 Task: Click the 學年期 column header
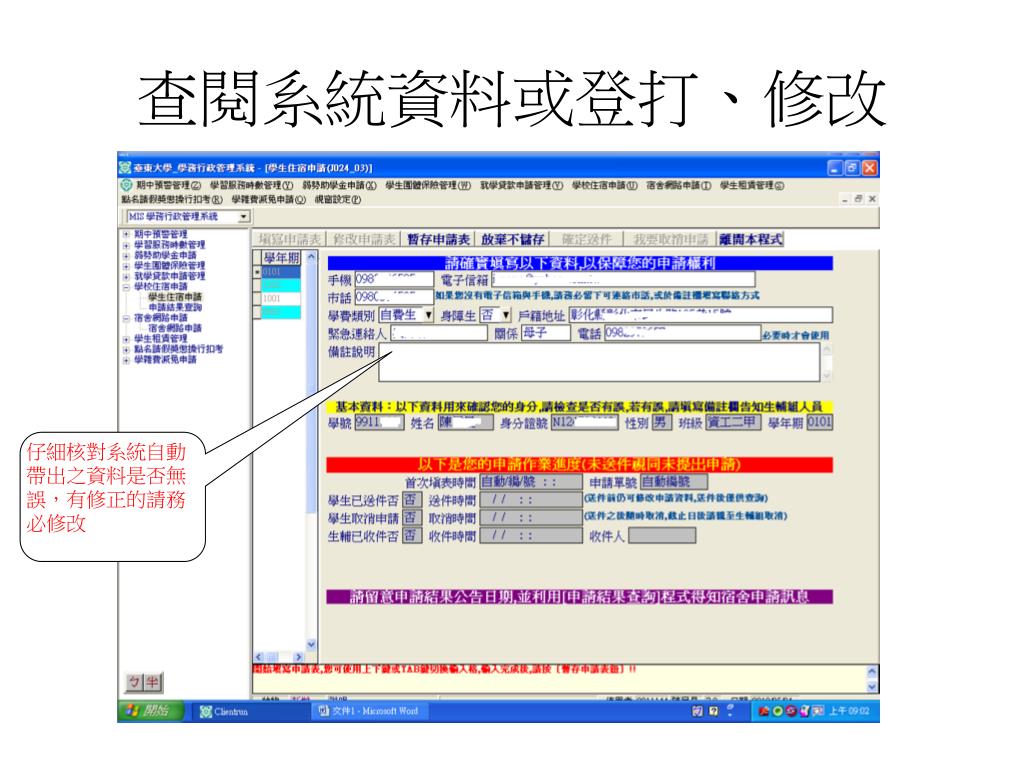click(281, 258)
